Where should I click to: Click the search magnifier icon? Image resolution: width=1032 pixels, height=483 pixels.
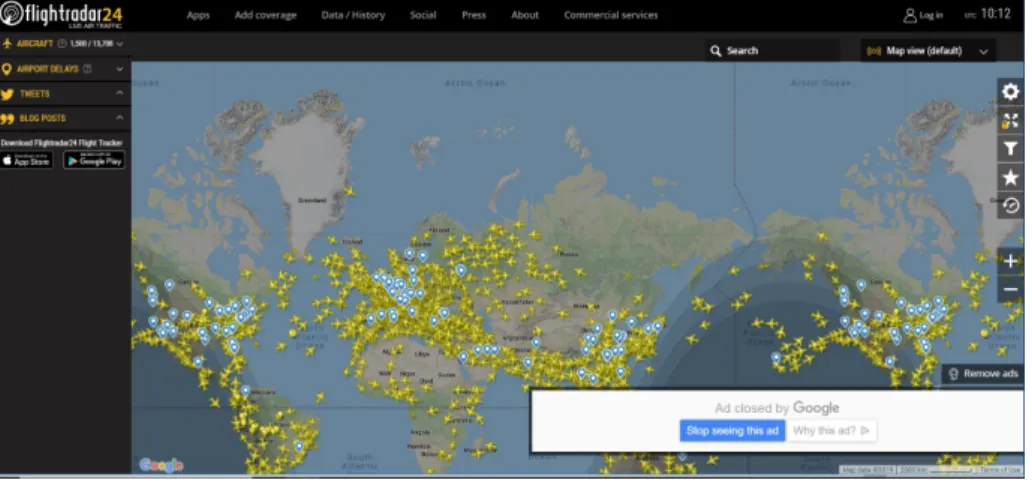pos(715,51)
